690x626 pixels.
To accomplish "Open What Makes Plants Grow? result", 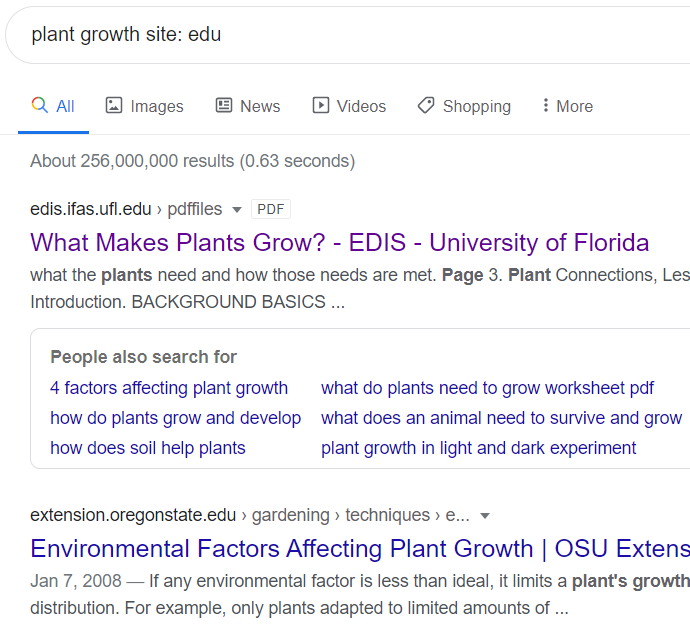I will 339,242.
